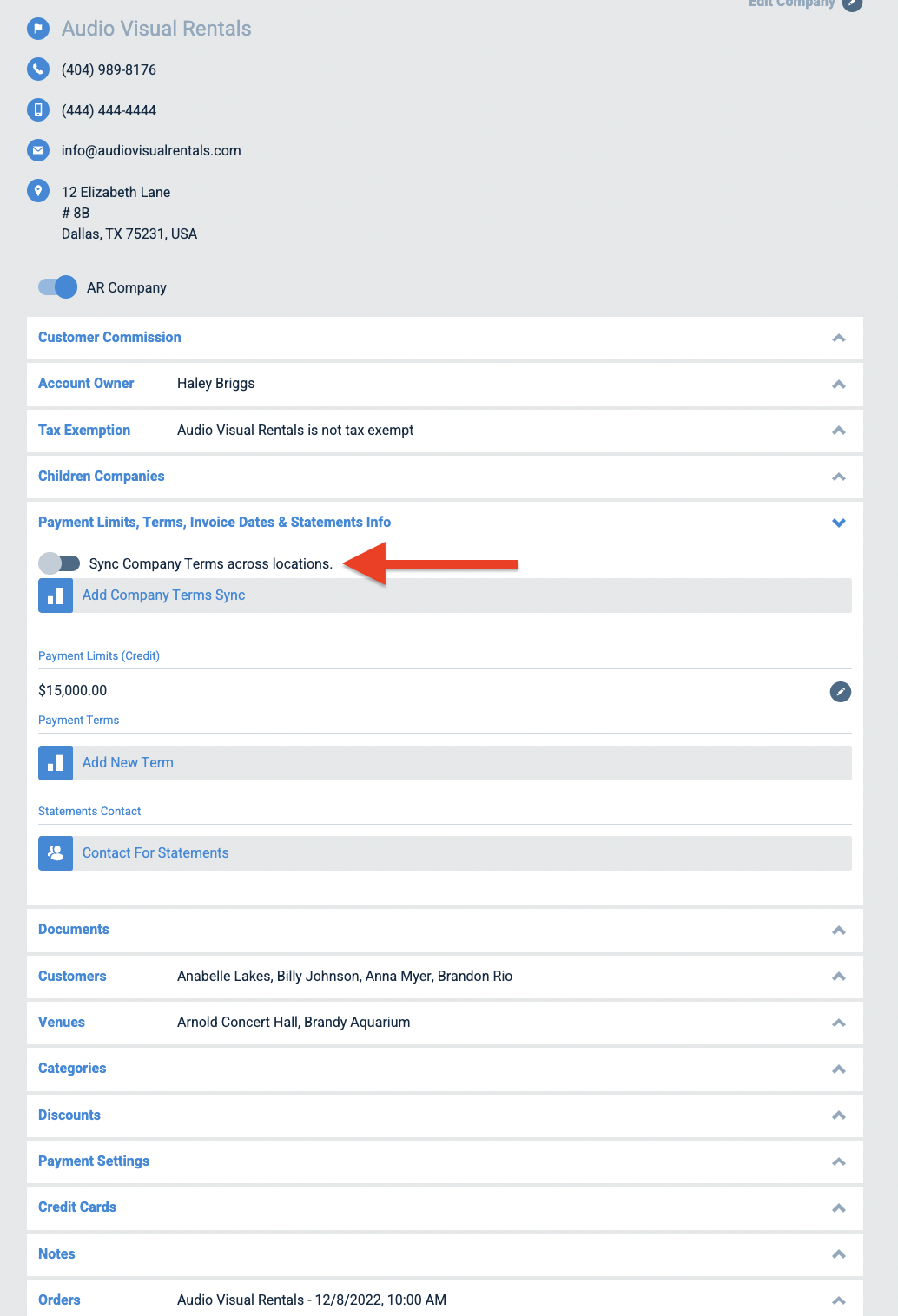Click the company flag icon

tap(38, 29)
